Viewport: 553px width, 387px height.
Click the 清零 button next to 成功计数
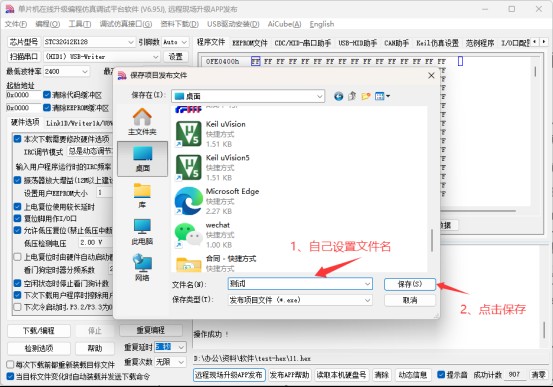pos(538,375)
